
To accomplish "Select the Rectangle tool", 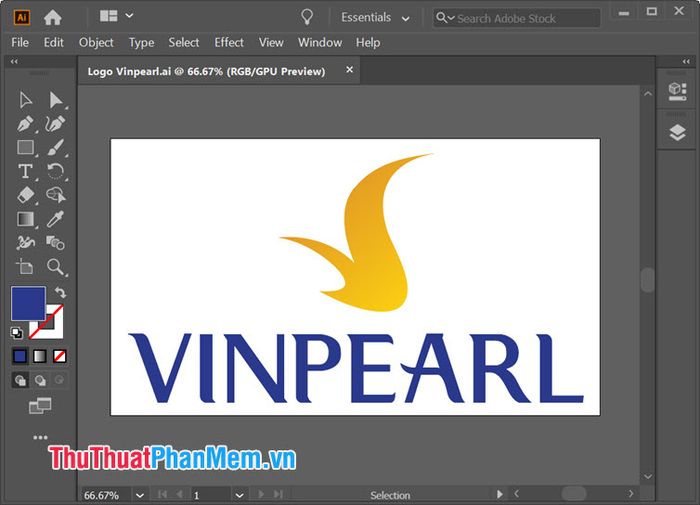I will click(25, 147).
